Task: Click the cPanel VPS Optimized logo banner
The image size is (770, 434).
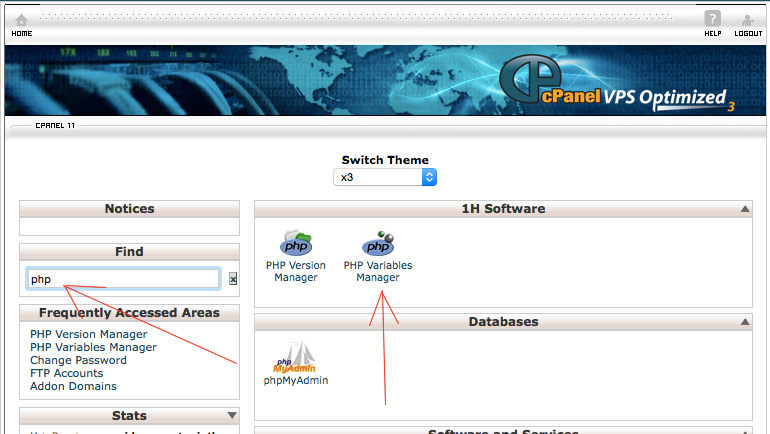Action: point(616,83)
